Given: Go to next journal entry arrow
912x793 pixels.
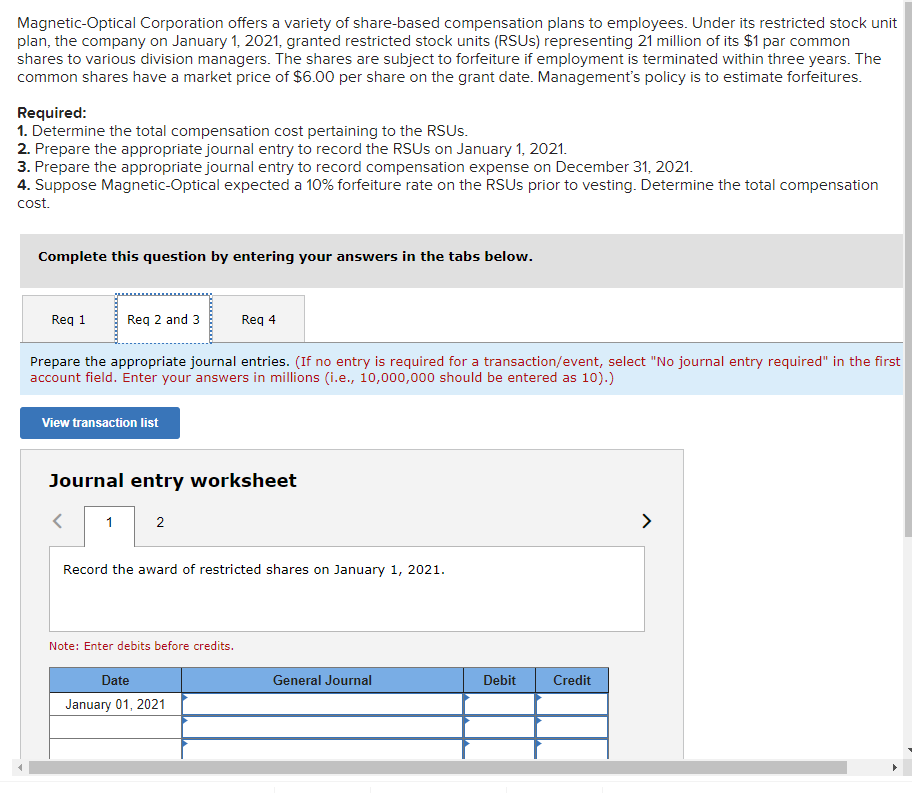Looking at the screenshot, I should tap(646, 521).
